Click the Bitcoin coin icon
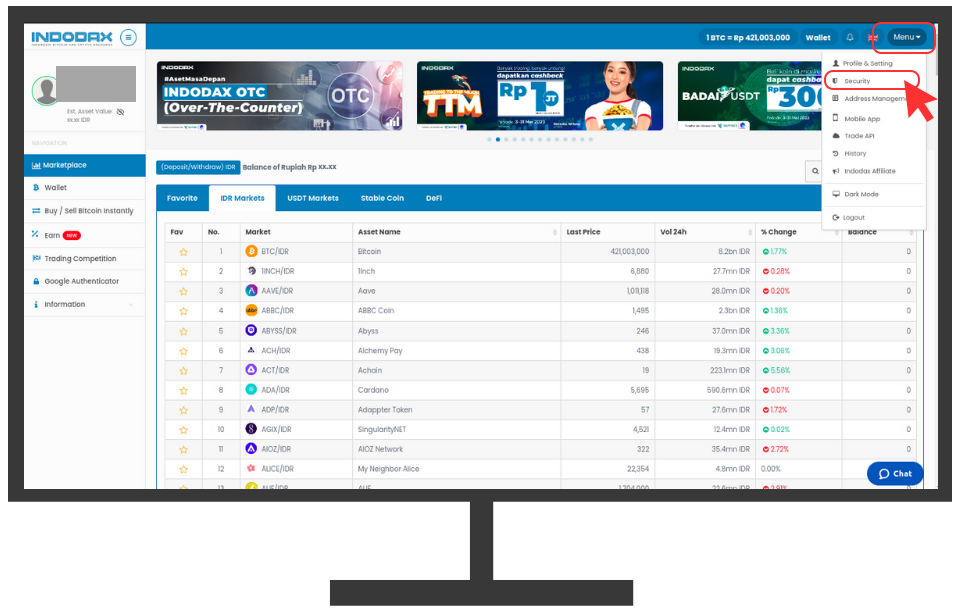This screenshot has width=959, height=613. [x=251, y=251]
